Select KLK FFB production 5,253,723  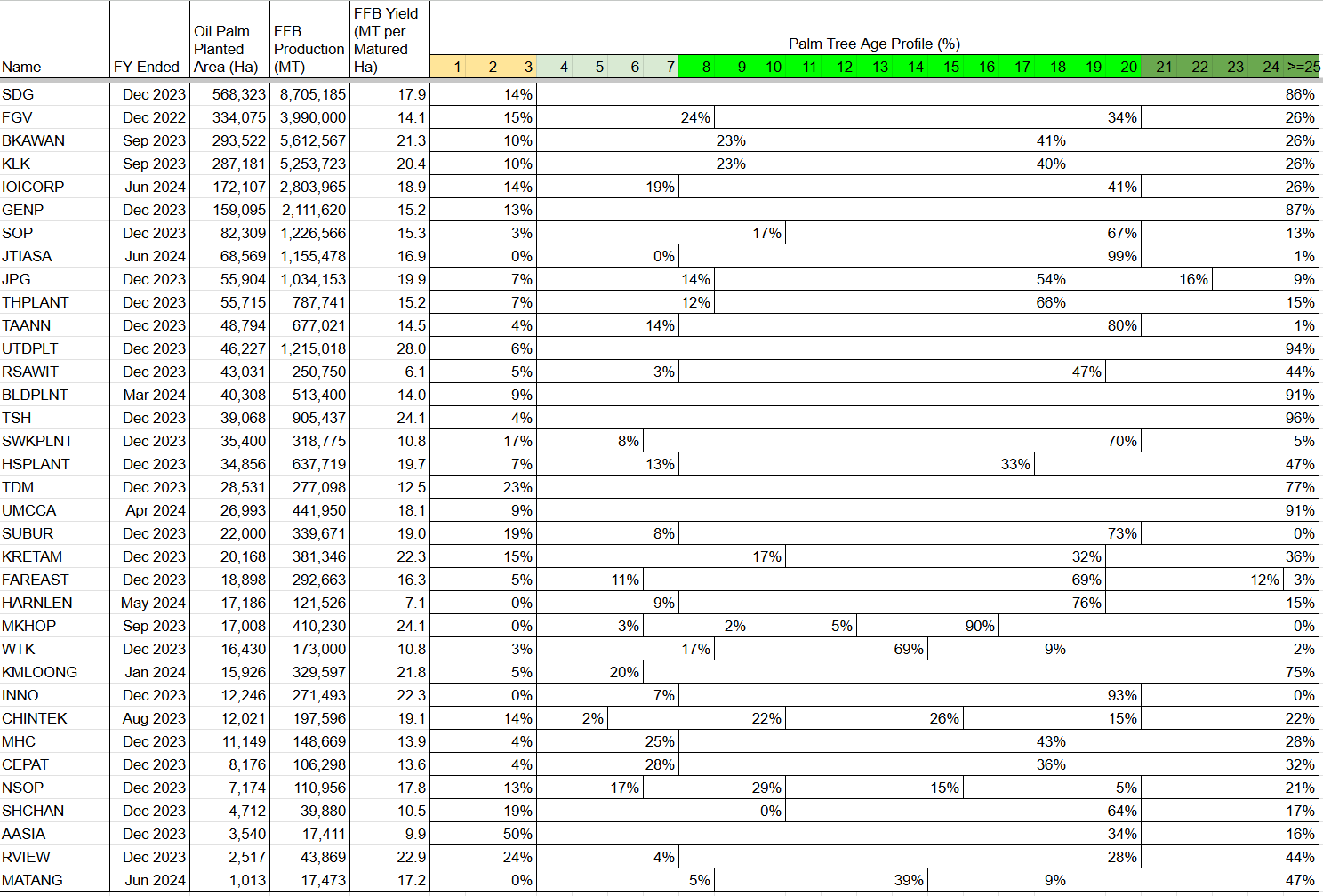point(309,164)
